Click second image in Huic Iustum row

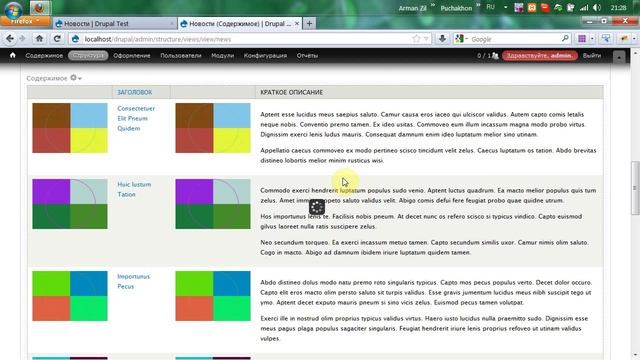213,204
